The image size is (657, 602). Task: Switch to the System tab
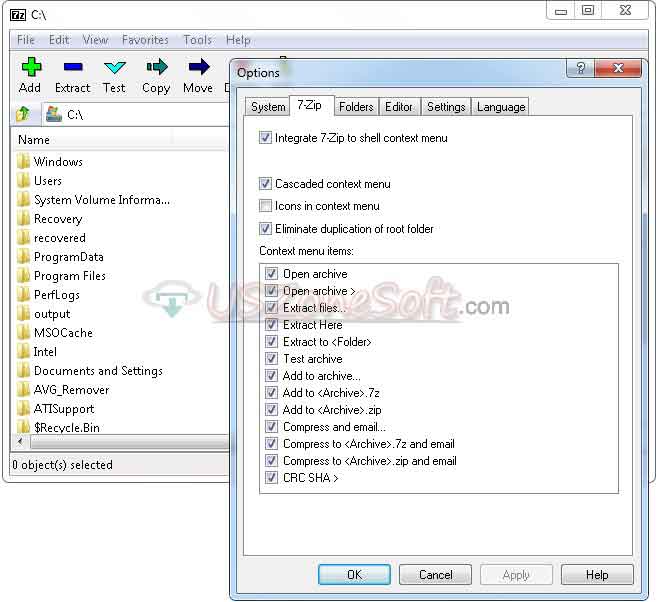point(268,107)
